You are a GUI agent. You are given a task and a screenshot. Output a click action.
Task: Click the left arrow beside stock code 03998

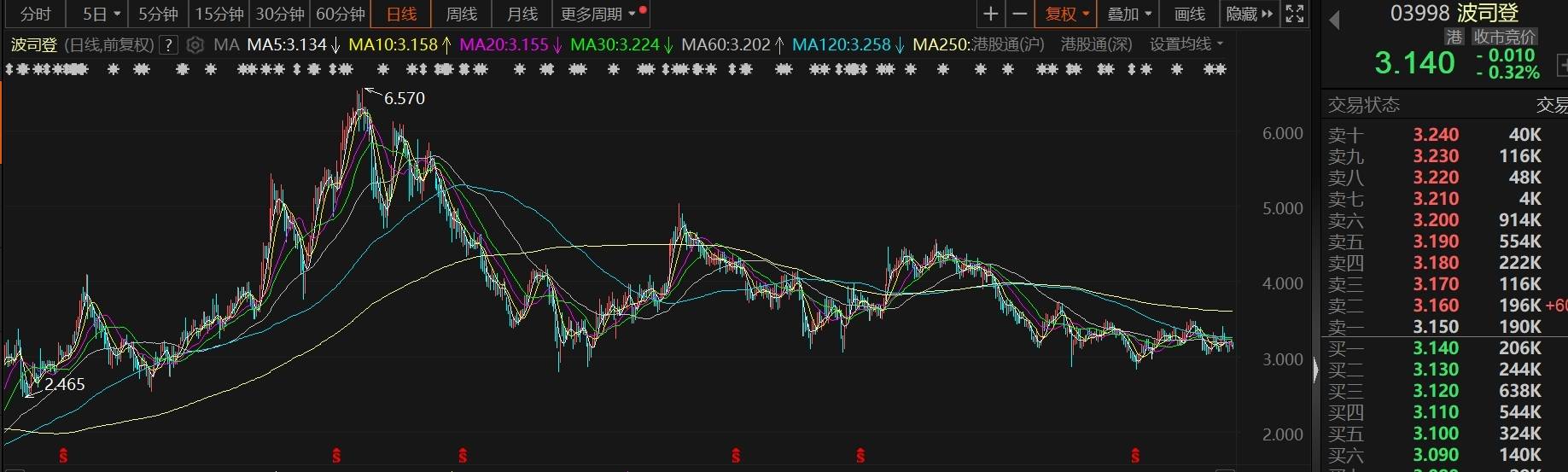(x=1334, y=19)
